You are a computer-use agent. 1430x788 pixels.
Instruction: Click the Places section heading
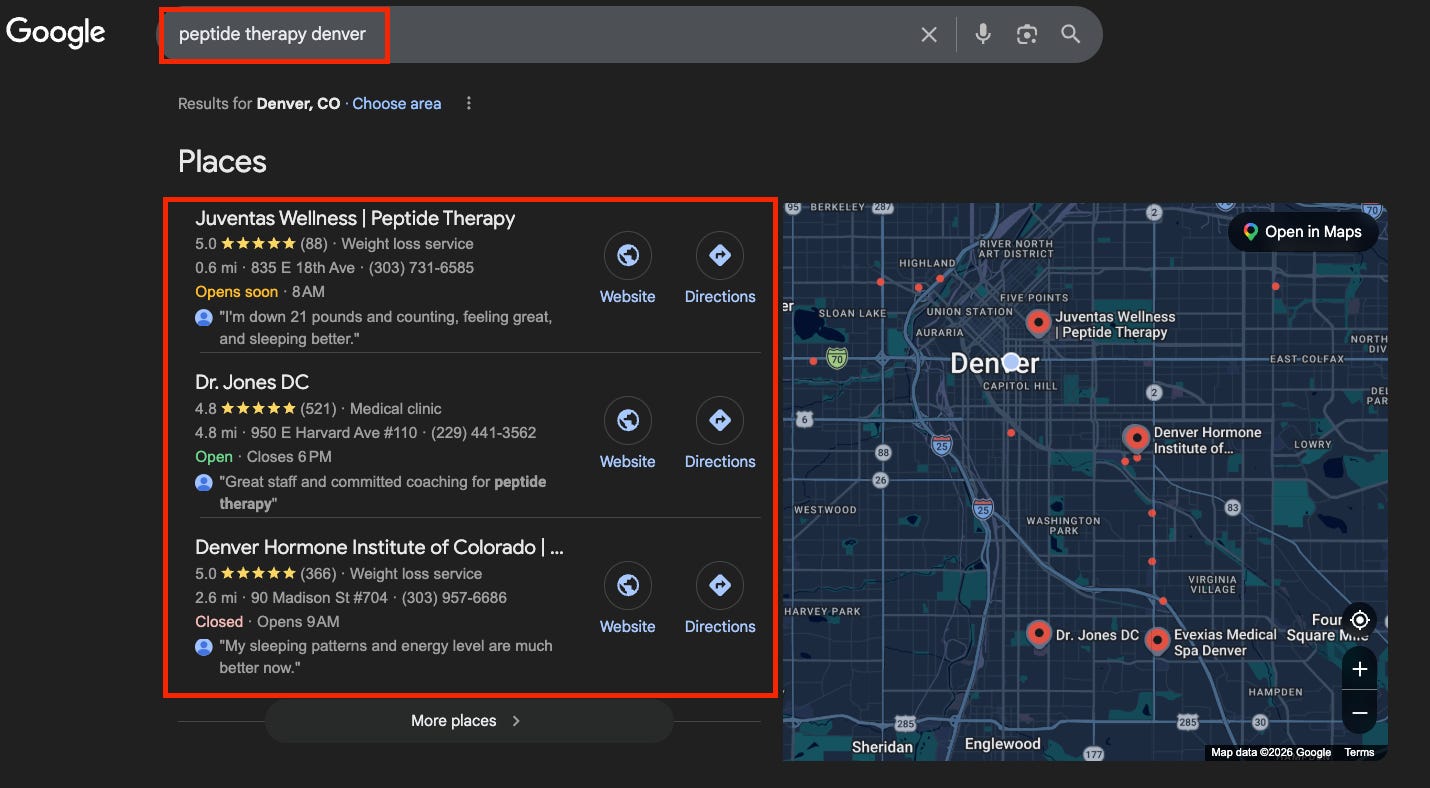pyautogui.click(x=222, y=162)
